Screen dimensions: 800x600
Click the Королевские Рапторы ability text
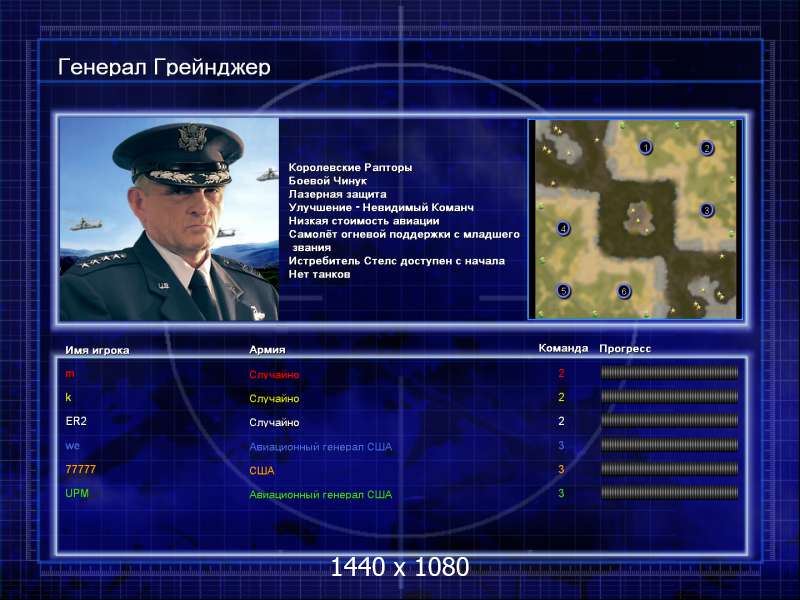[x=351, y=167]
